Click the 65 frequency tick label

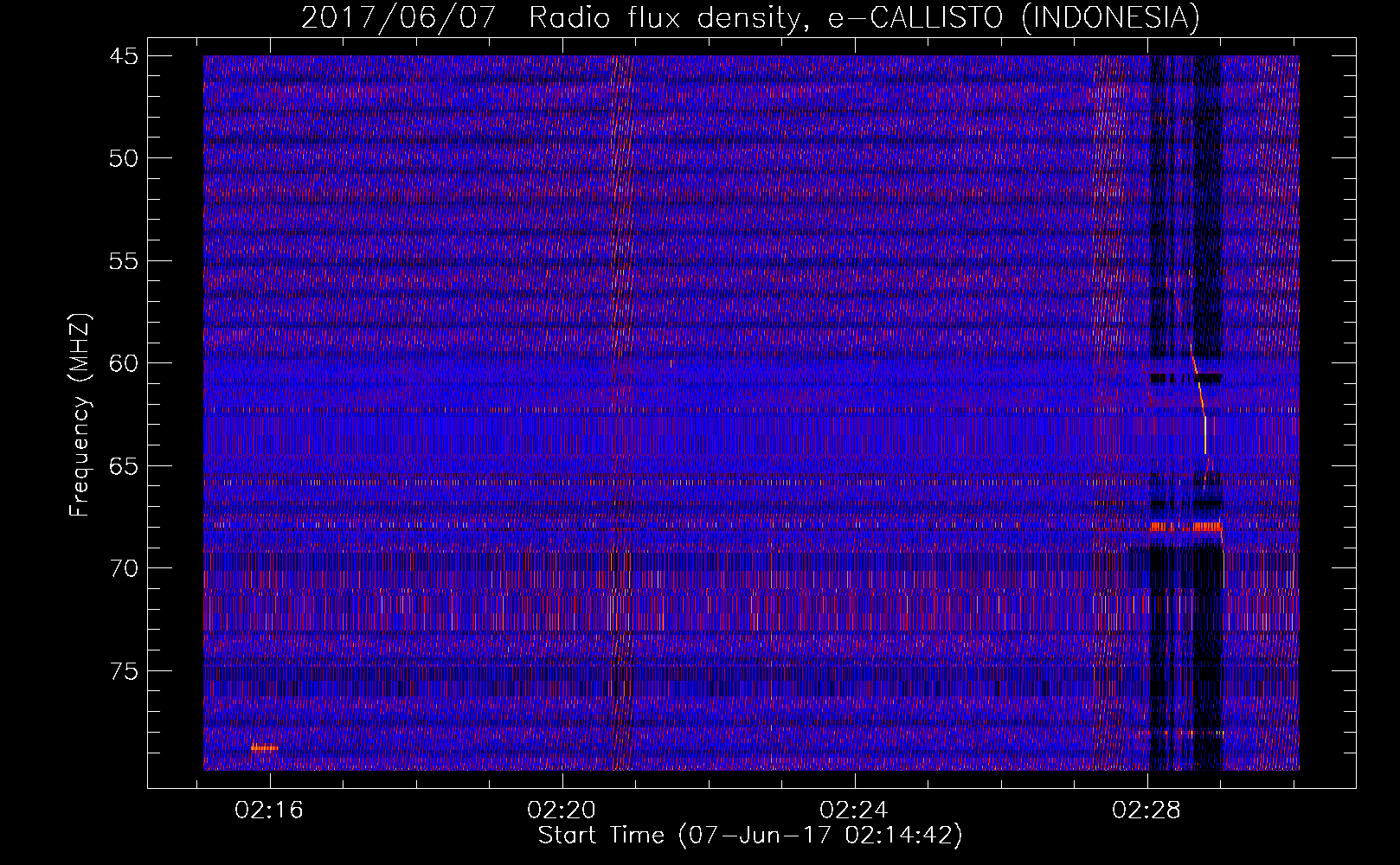(x=124, y=465)
